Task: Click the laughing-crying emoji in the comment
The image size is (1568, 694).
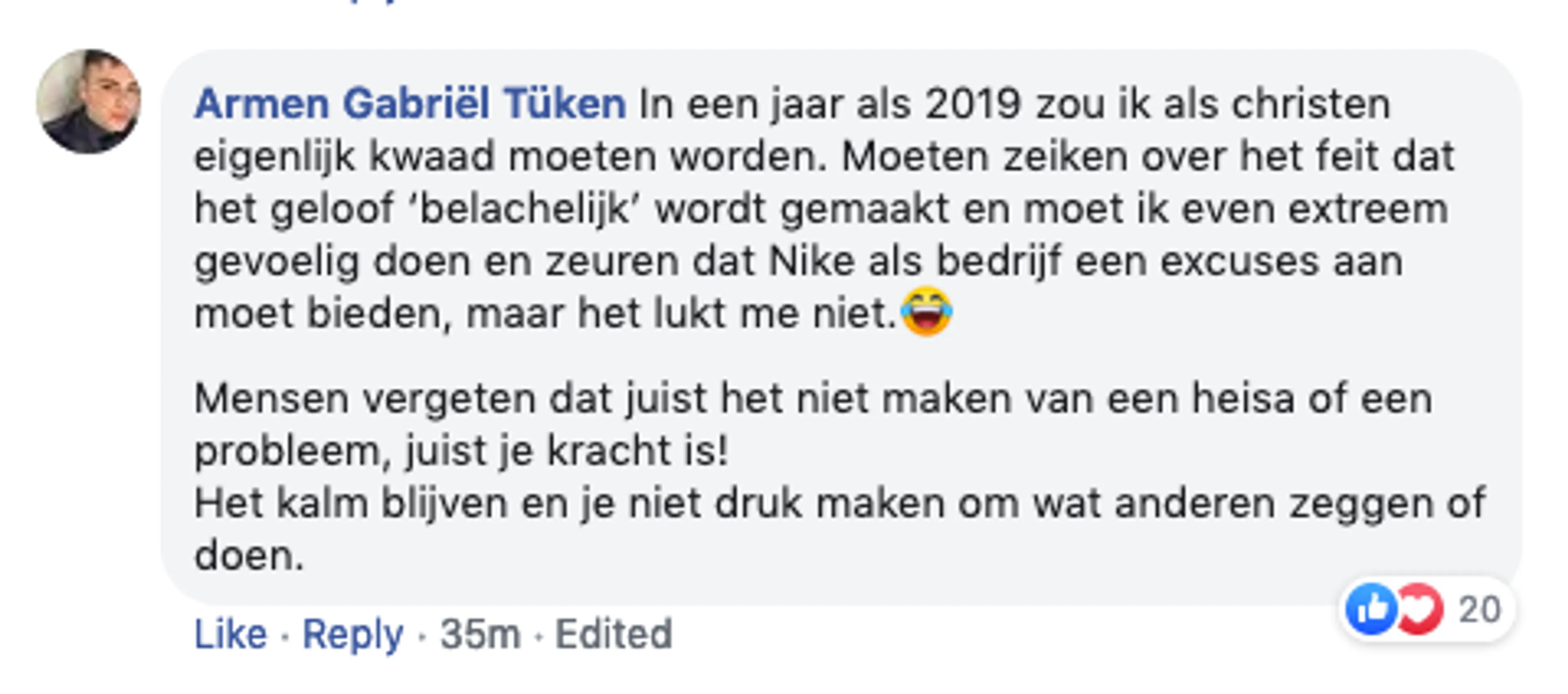Action: tap(926, 311)
